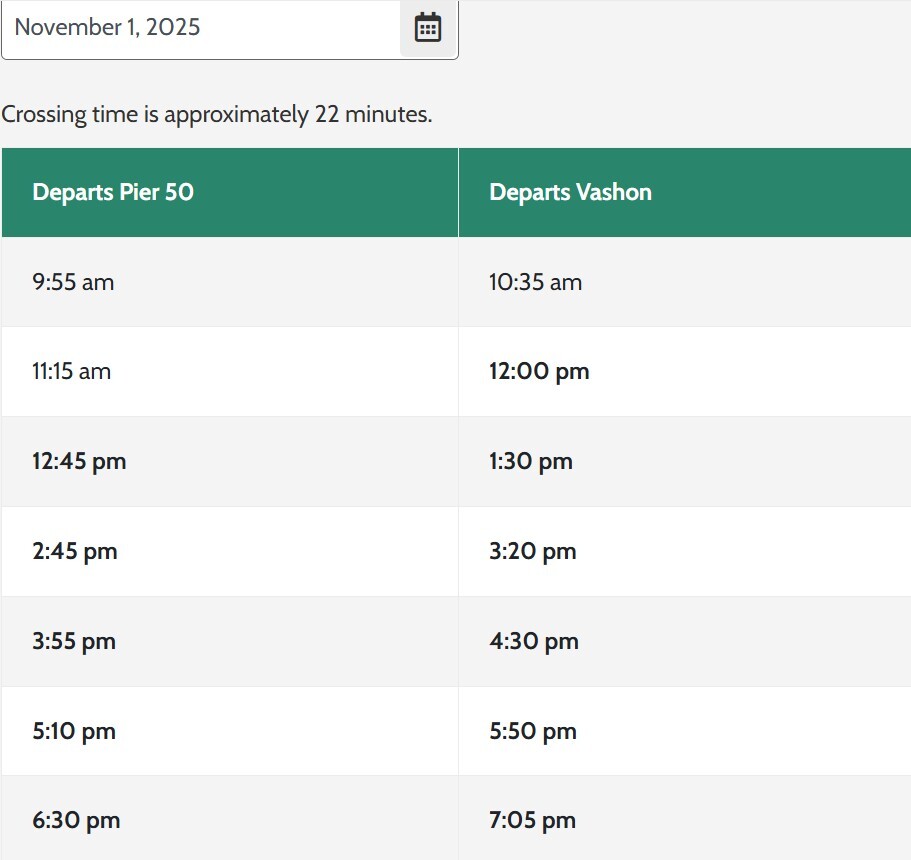Click the 2:45 pm Pier 50 time
The width and height of the screenshot is (911, 860).
[x=75, y=551]
